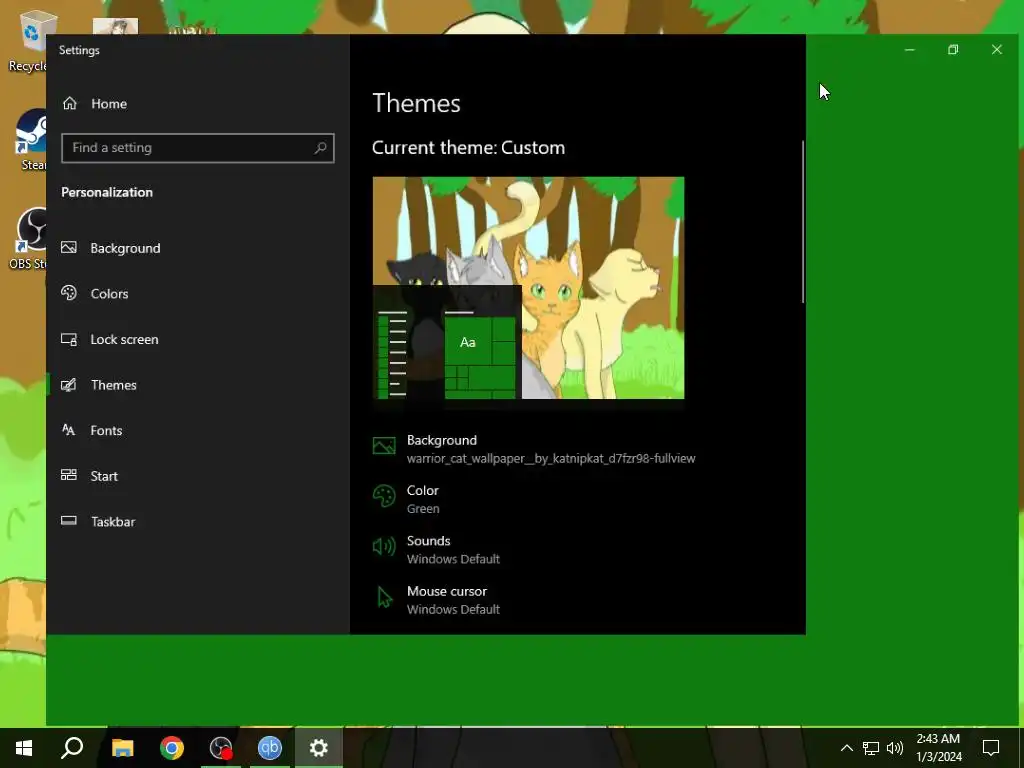Click the Colors palette icon in the sidebar
1024x768 pixels.
pyautogui.click(x=69, y=293)
